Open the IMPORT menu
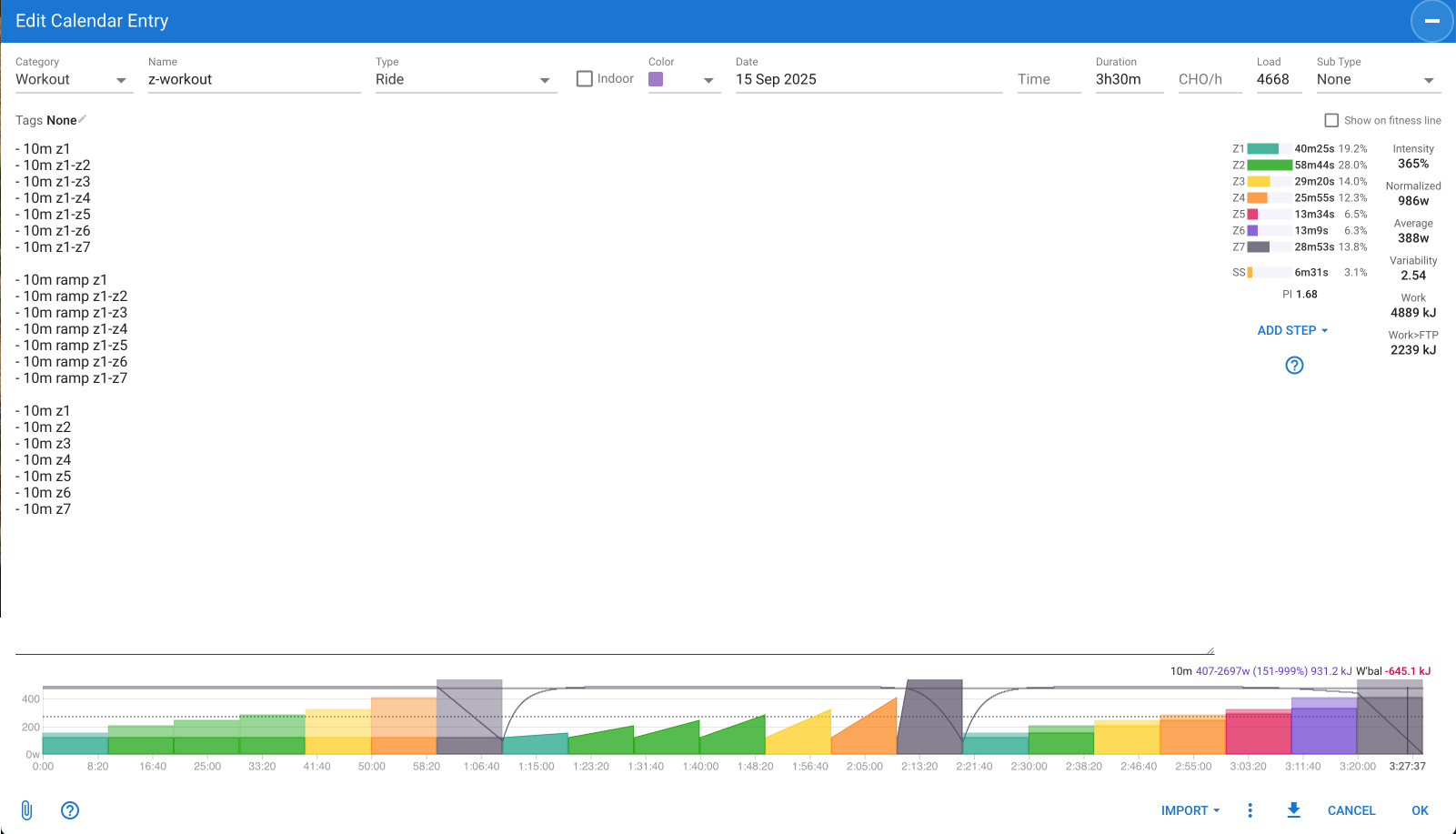This screenshot has width=1456, height=834. [x=1190, y=810]
